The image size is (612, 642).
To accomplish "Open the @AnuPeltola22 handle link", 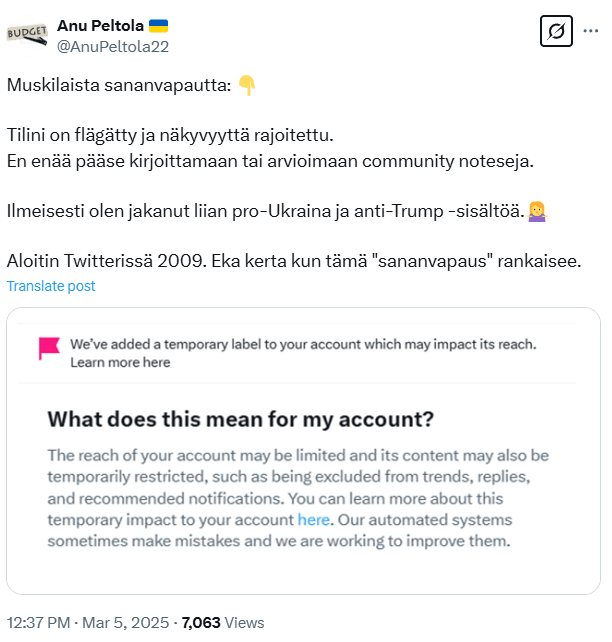I will point(112,44).
